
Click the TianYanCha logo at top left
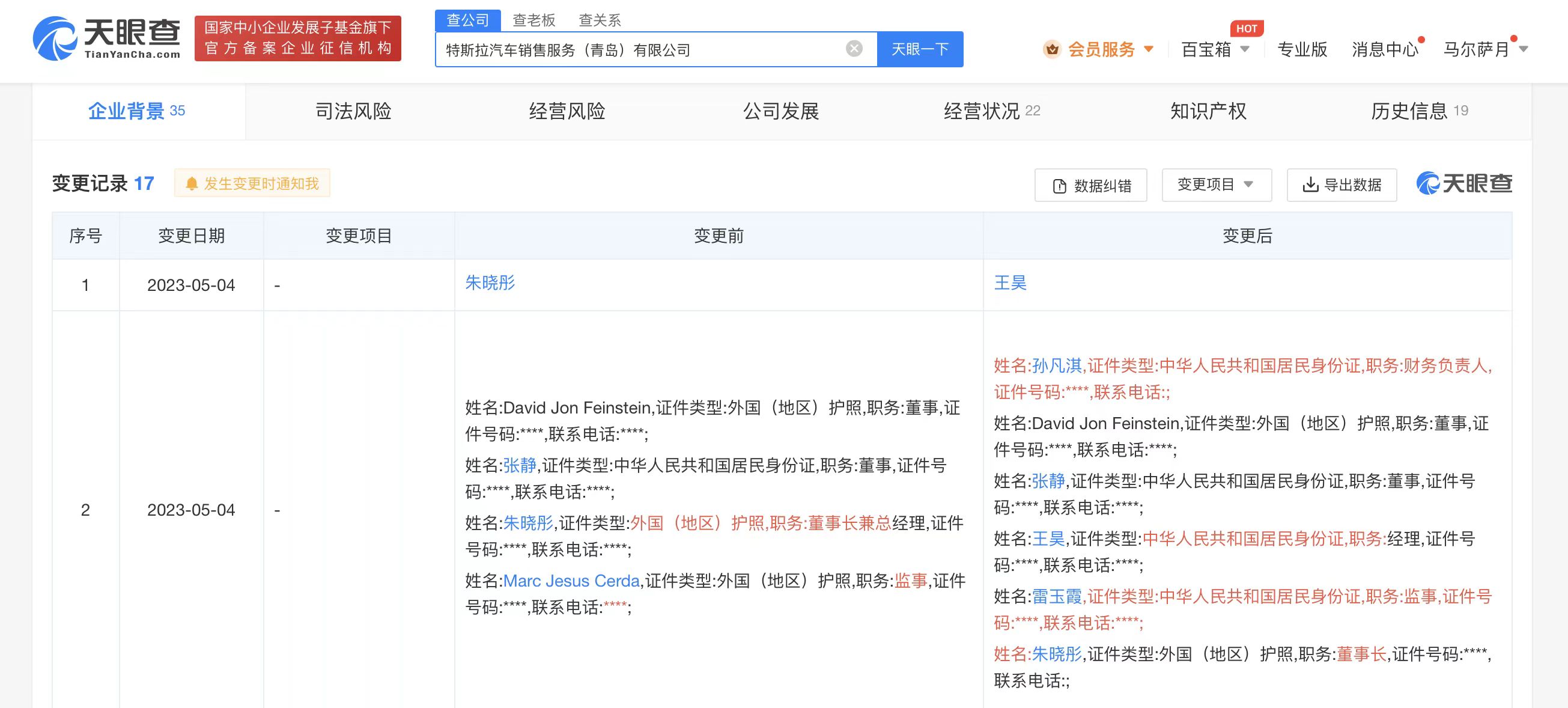(x=106, y=38)
